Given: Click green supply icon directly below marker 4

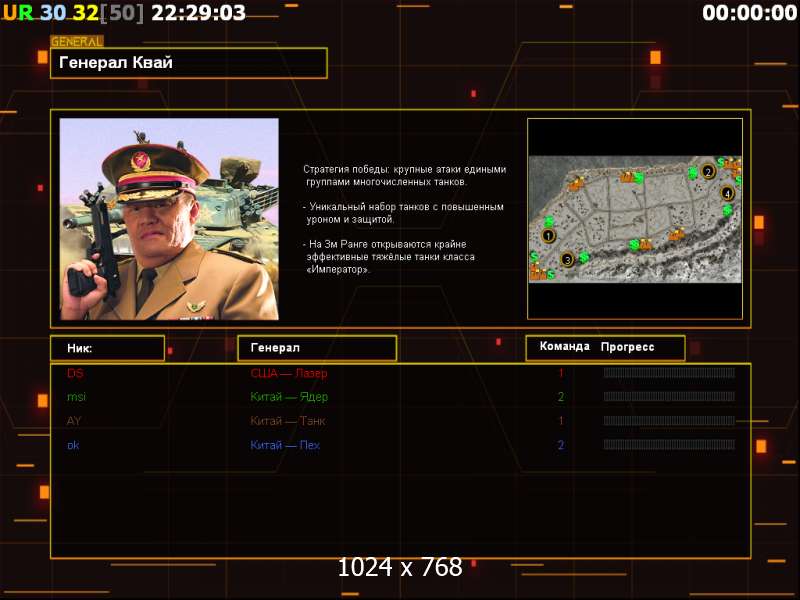Looking at the screenshot, I should point(728,210).
